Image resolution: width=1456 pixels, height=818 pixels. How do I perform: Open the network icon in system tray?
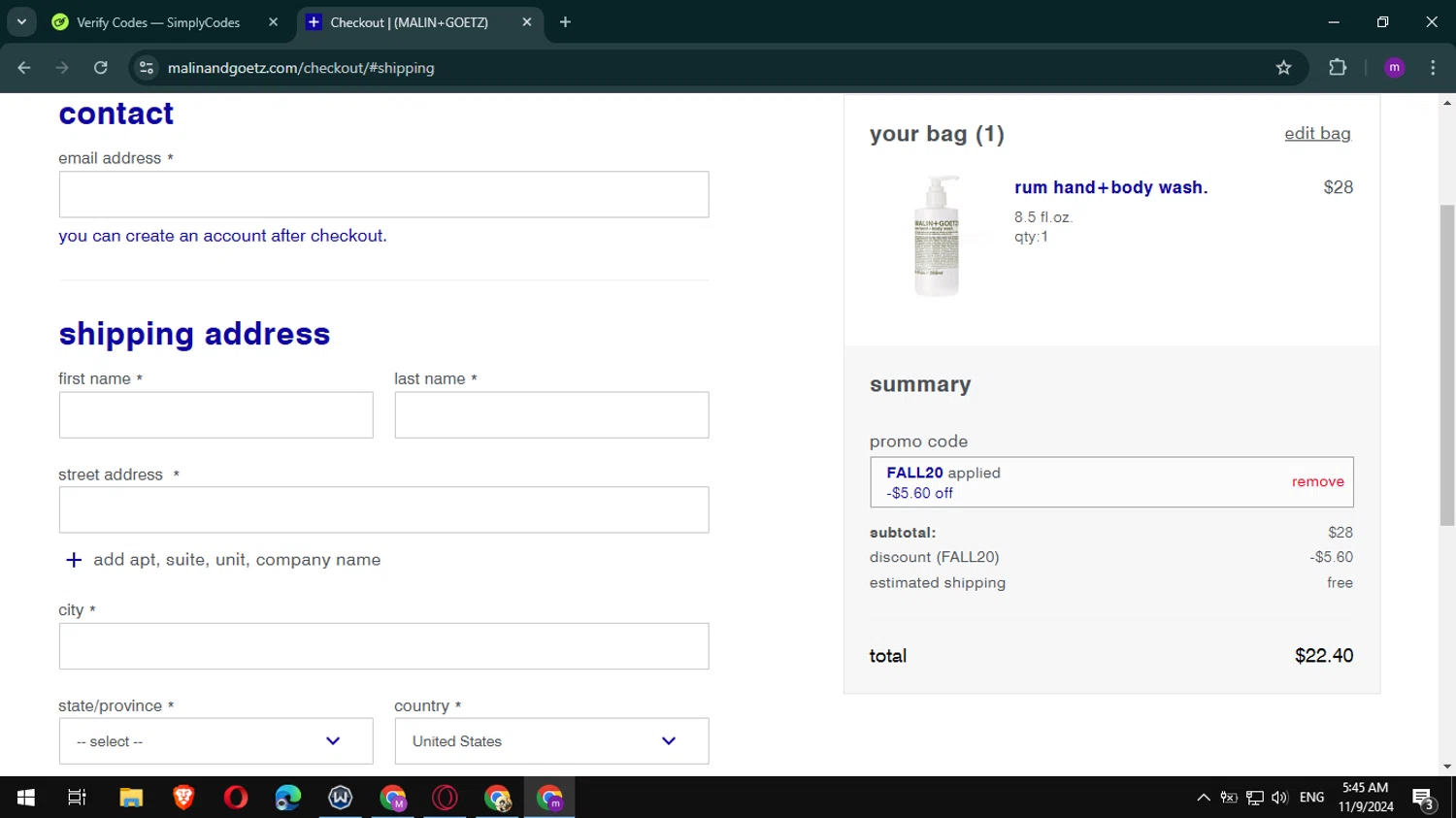pos(1255,798)
